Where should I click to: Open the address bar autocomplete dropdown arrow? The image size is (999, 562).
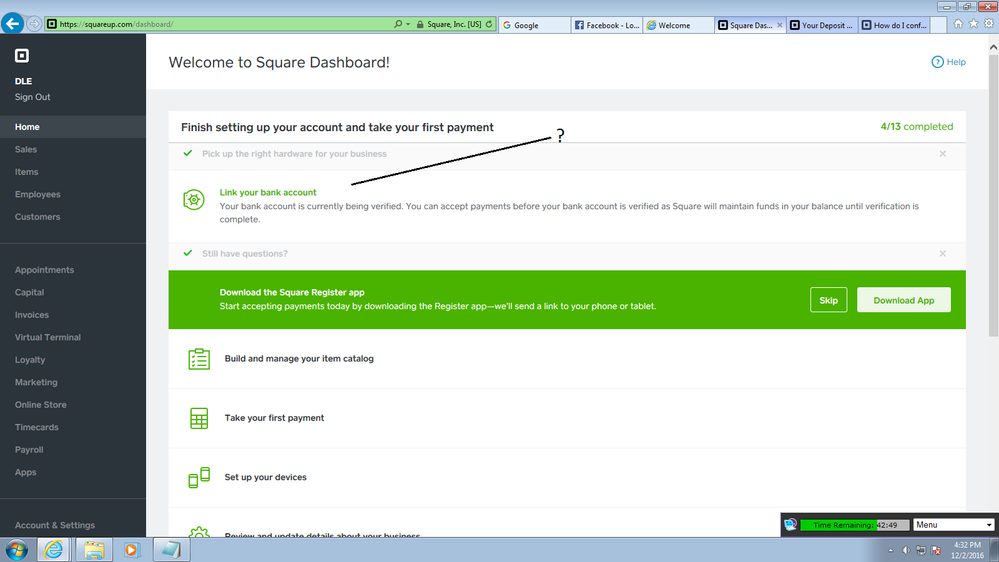(x=408, y=24)
